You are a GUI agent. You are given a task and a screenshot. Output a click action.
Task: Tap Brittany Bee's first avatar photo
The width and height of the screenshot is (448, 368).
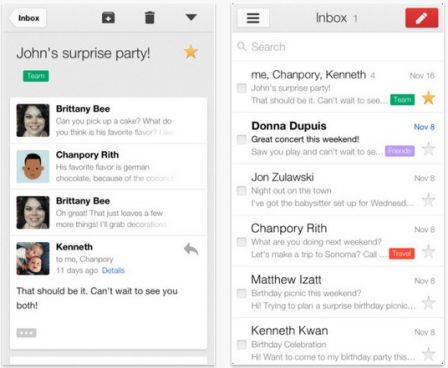point(33,120)
